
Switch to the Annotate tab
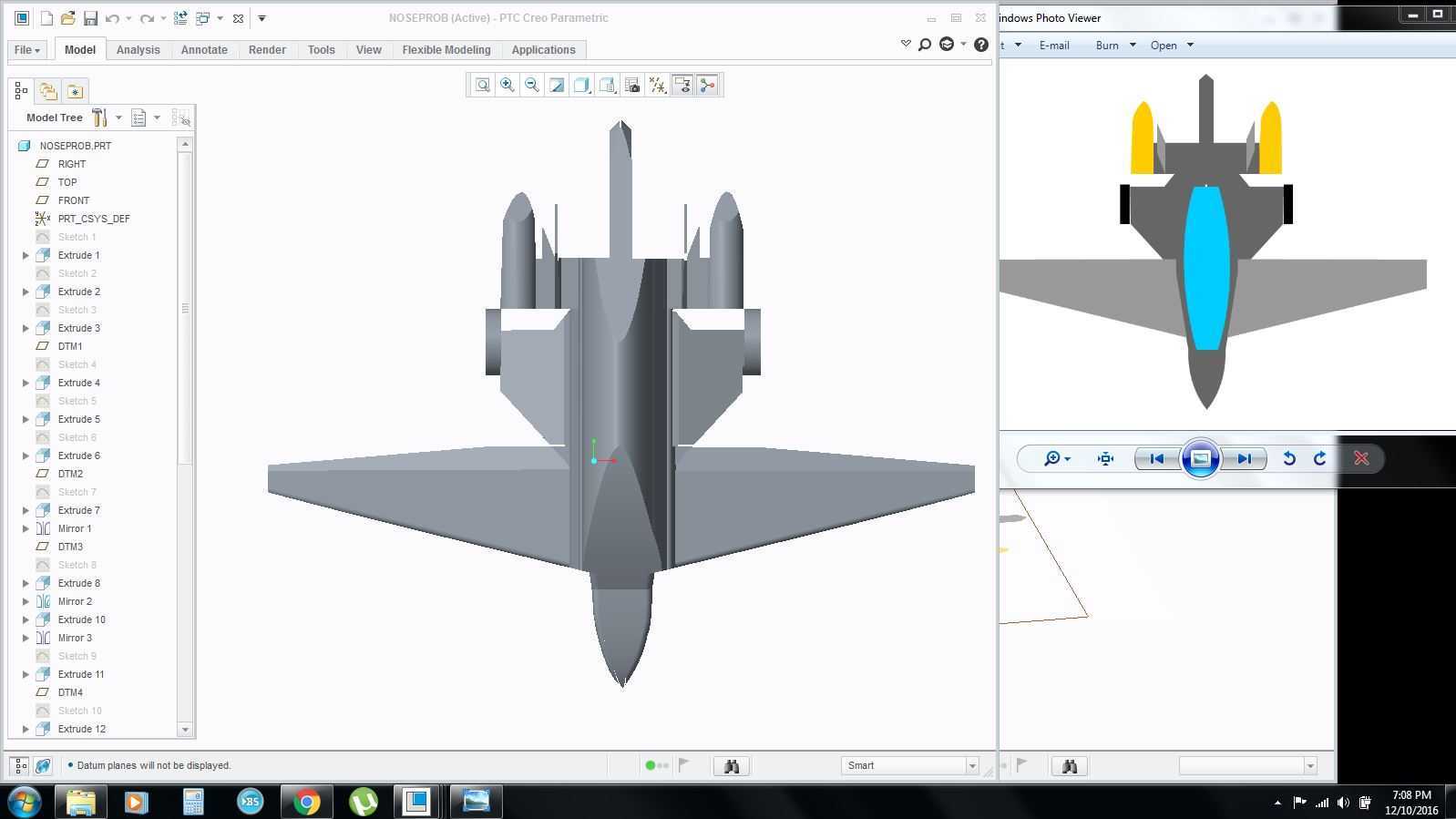coord(204,50)
